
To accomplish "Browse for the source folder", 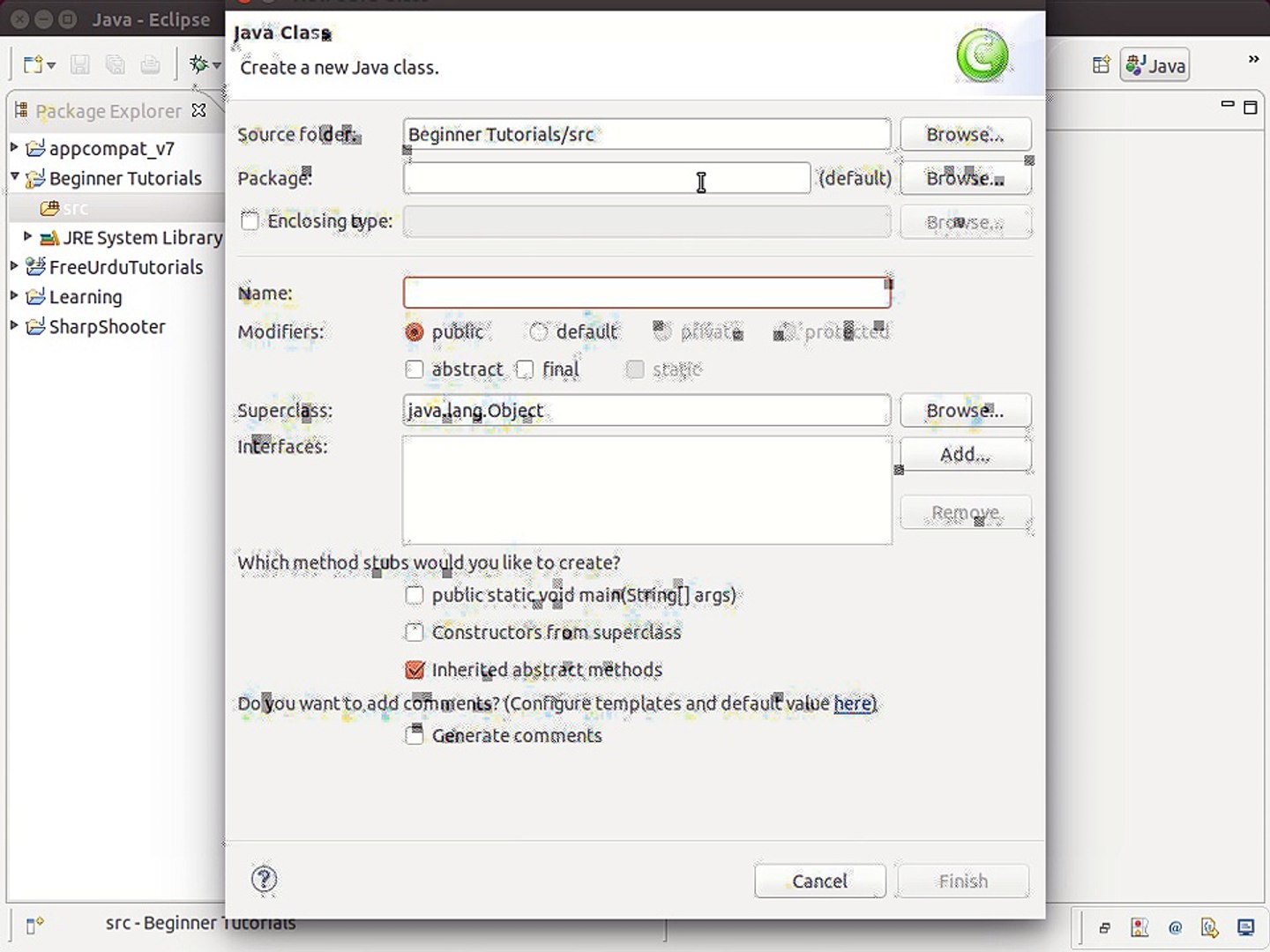I will pyautogui.click(x=966, y=134).
